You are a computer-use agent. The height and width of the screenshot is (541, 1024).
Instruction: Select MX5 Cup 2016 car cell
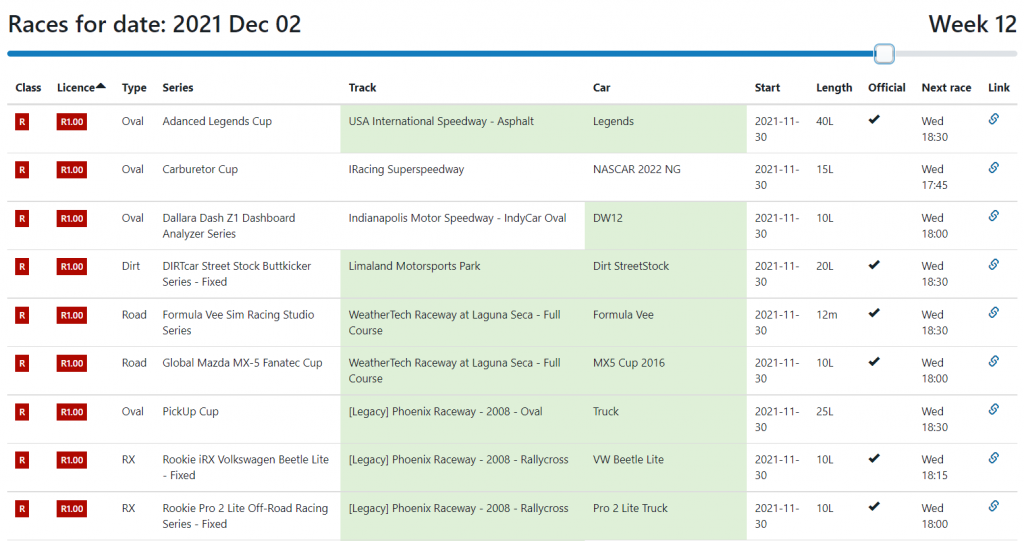(665, 370)
